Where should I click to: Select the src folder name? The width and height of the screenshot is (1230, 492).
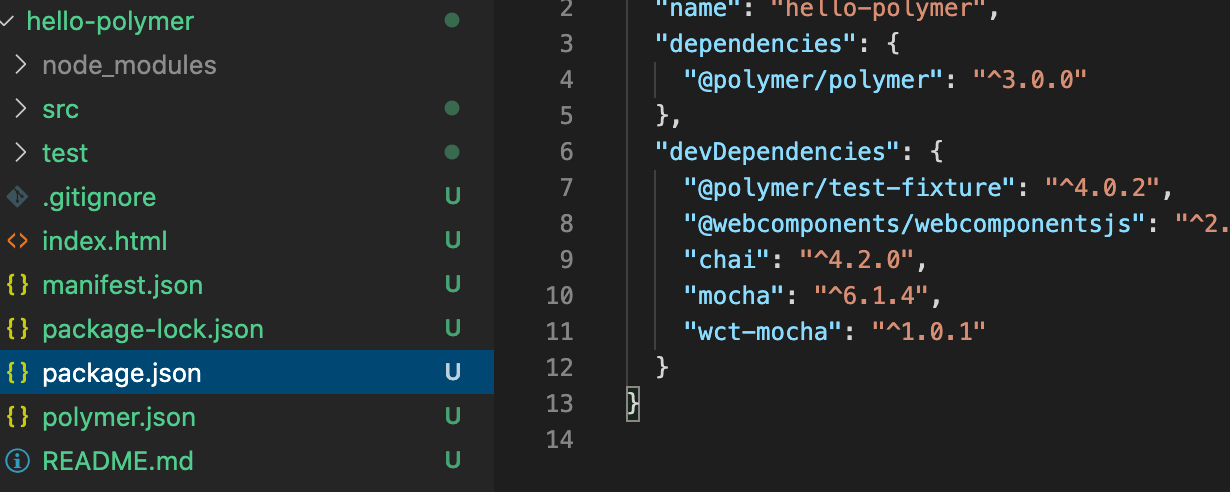click(x=60, y=109)
